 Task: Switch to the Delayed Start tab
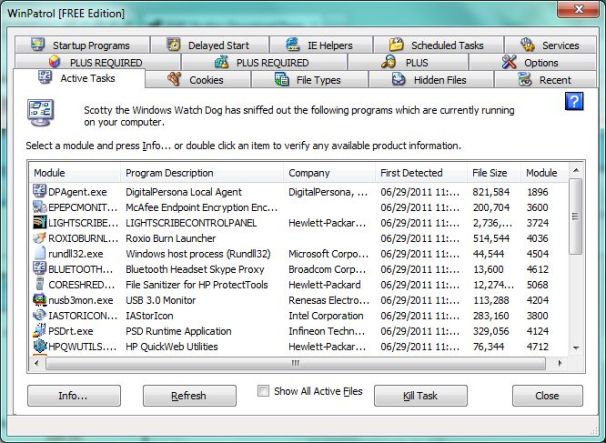209,45
